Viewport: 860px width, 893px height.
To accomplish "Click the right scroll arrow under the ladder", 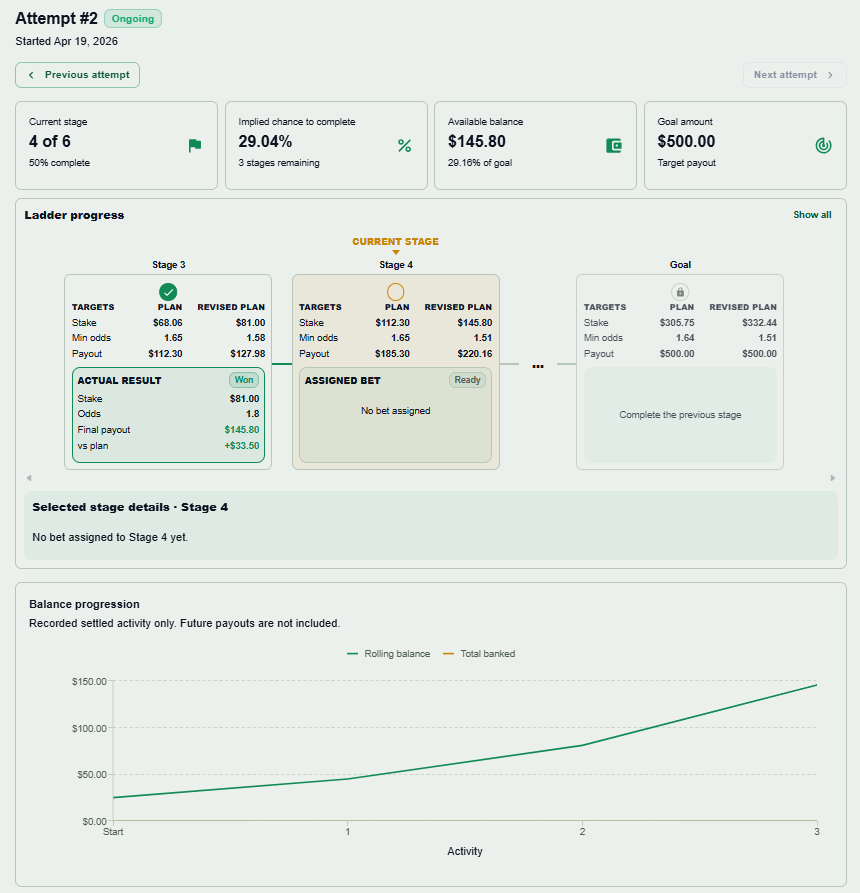I will point(833,478).
